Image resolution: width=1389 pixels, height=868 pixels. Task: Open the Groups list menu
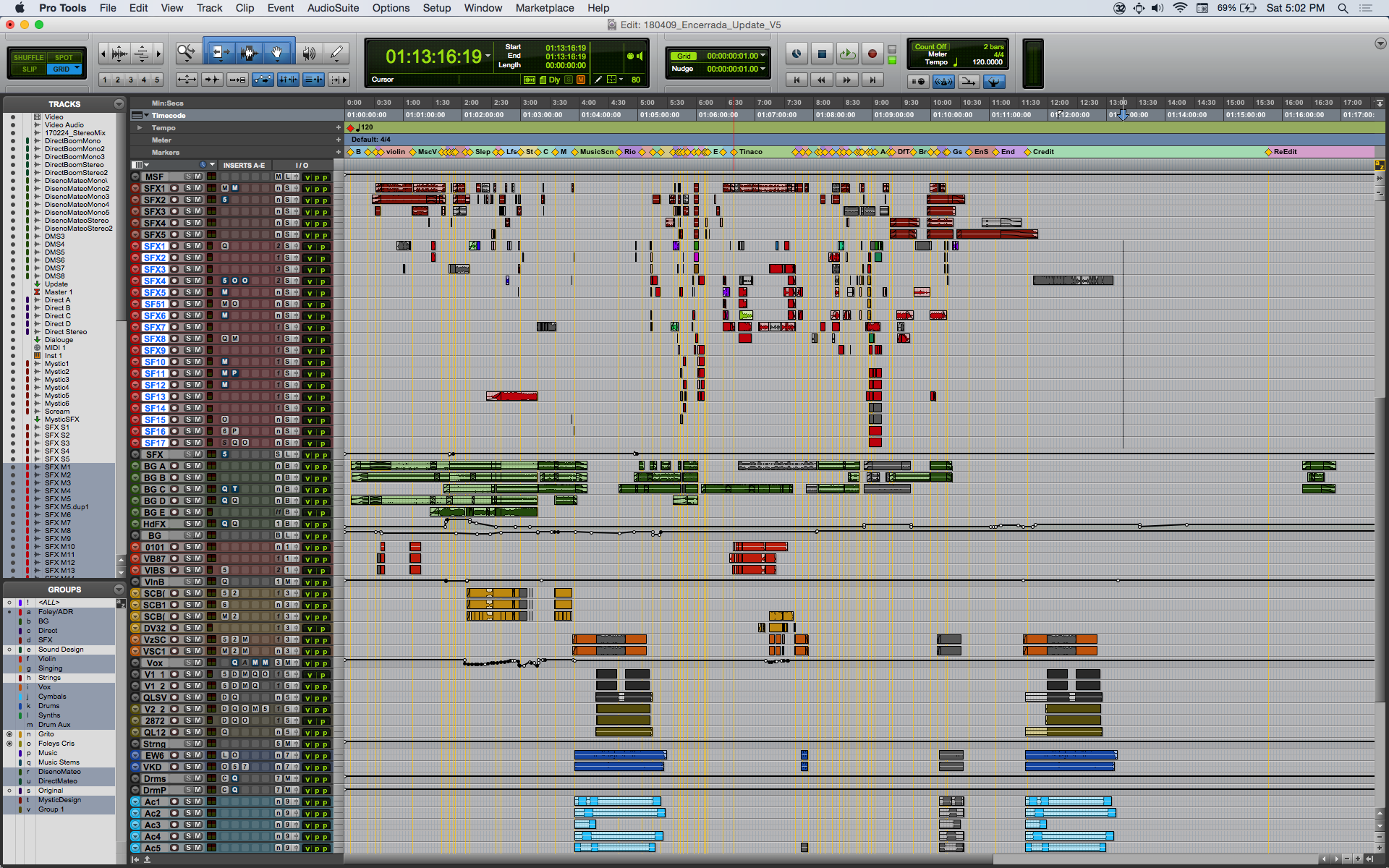[x=119, y=590]
